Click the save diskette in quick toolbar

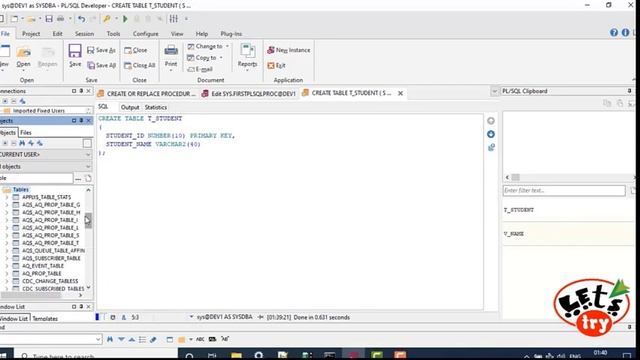pyautogui.click(x=49, y=19)
